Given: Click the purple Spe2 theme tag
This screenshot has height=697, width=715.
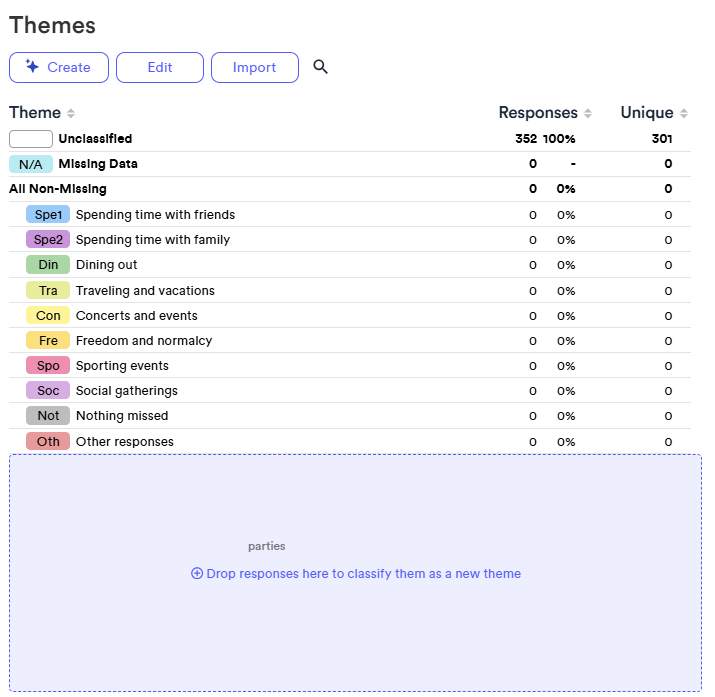Looking at the screenshot, I should click(x=48, y=239).
